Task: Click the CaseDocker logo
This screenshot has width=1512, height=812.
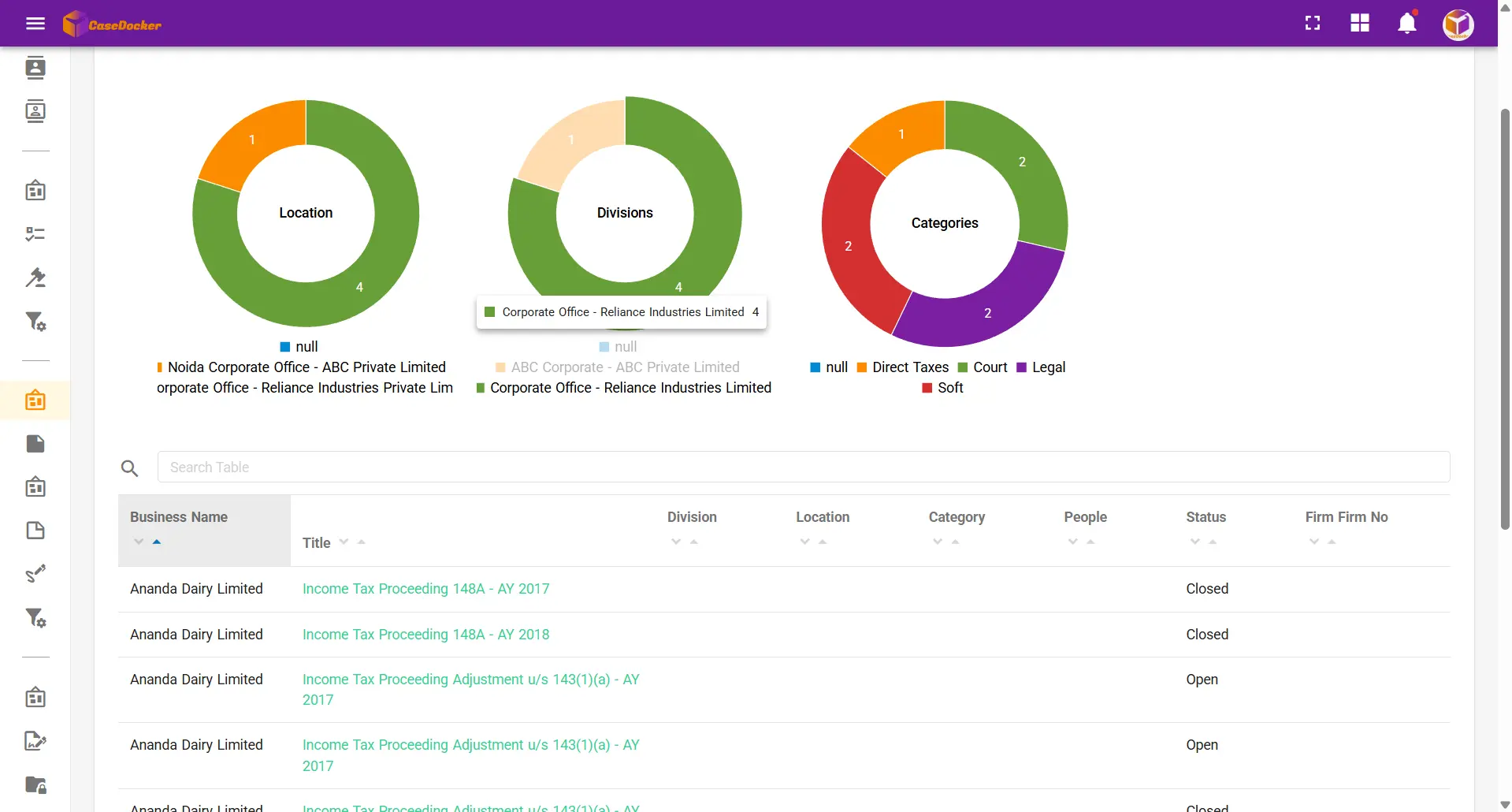Action: click(x=112, y=24)
